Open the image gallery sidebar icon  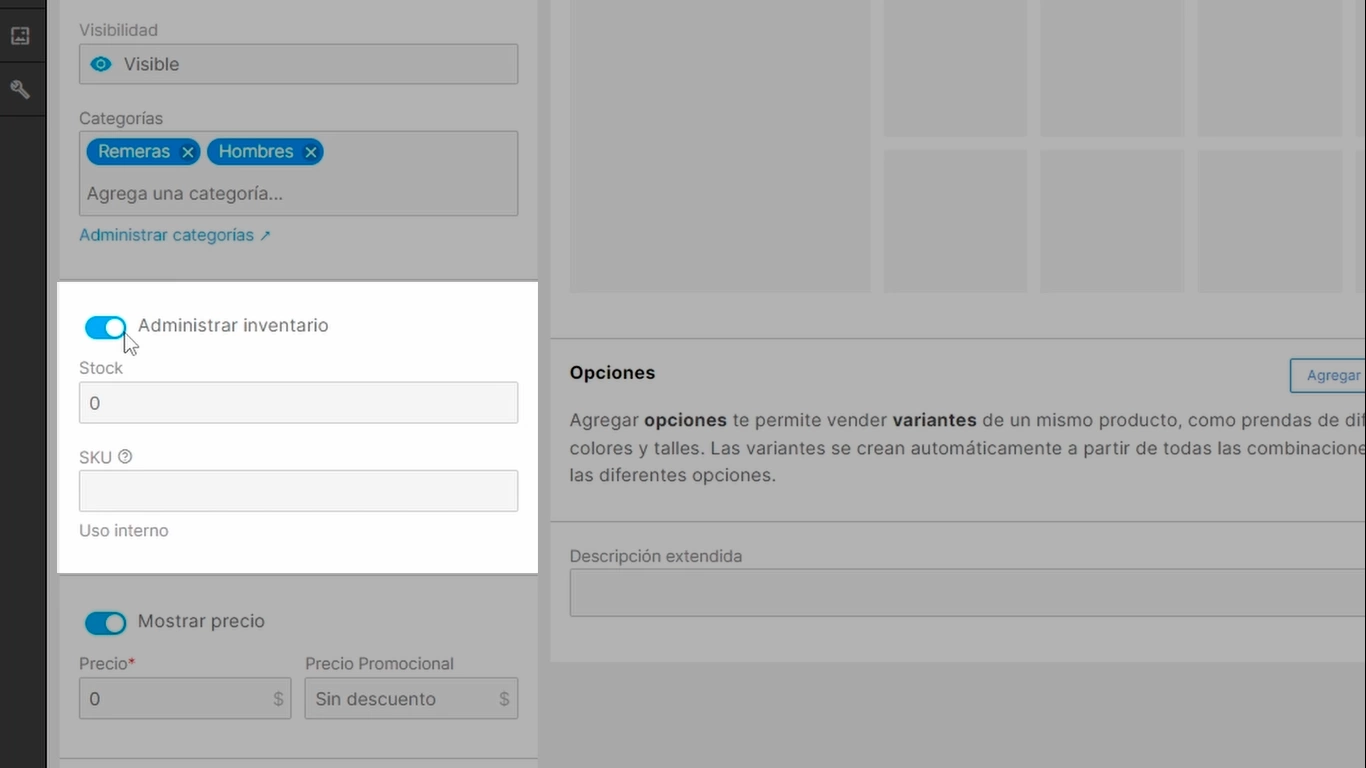pos(20,36)
